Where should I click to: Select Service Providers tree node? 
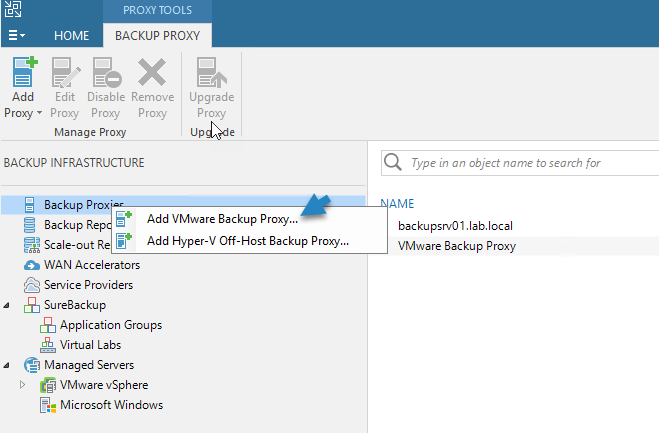[88, 285]
